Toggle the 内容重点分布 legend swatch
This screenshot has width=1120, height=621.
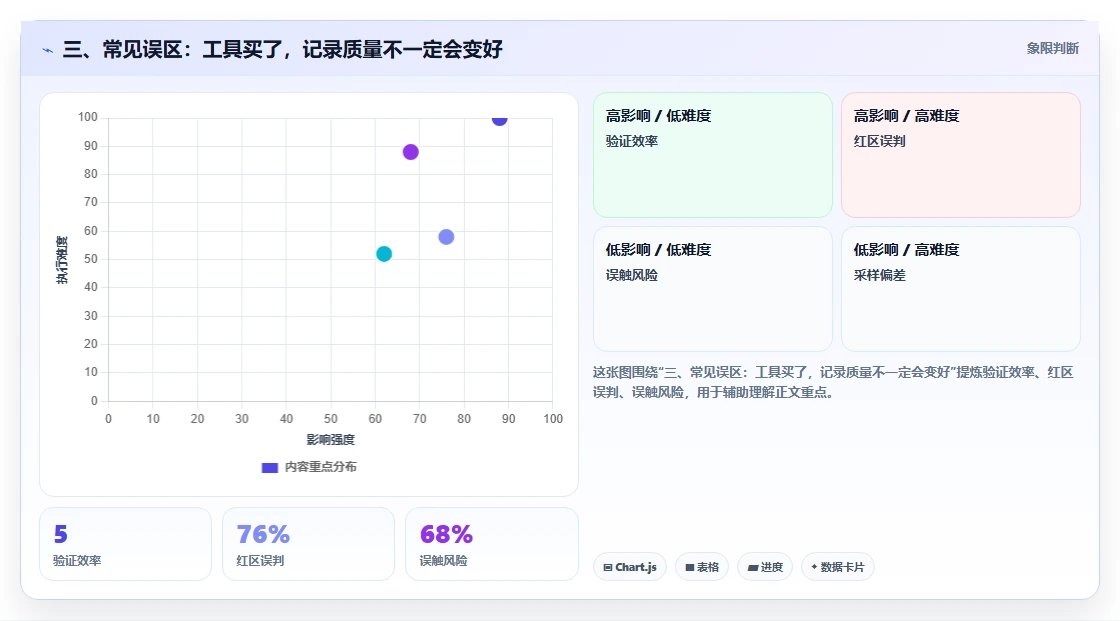click(269, 467)
